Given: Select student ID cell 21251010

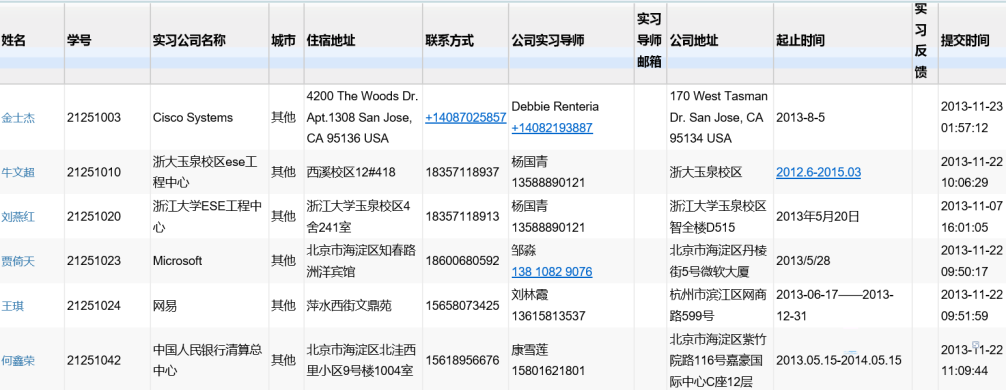Looking at the screenshot, I should (x=94, y=173).
